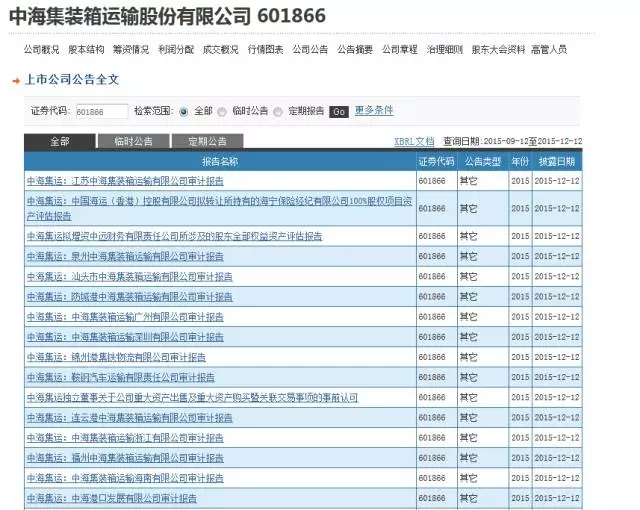640x510 pixels.
Task: Open 公司概况 in the navigation menu
Action: pos(41,49)
